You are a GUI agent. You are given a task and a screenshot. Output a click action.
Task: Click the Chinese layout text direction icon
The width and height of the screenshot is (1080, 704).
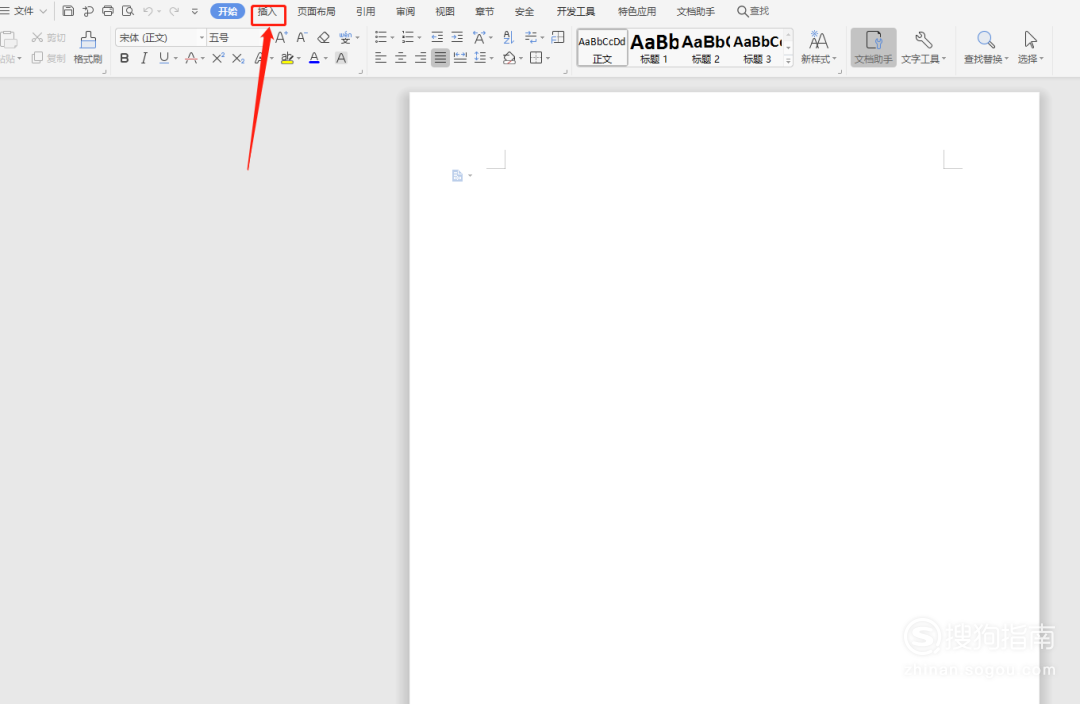[479, 37]
